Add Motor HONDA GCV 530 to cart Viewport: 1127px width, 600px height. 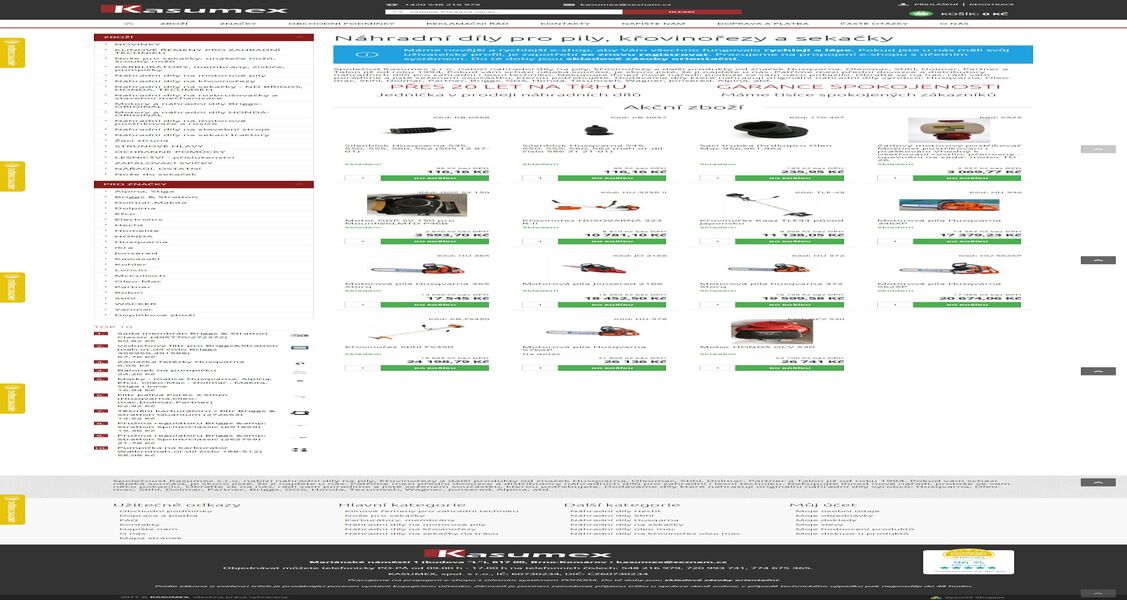coord(789,368)
